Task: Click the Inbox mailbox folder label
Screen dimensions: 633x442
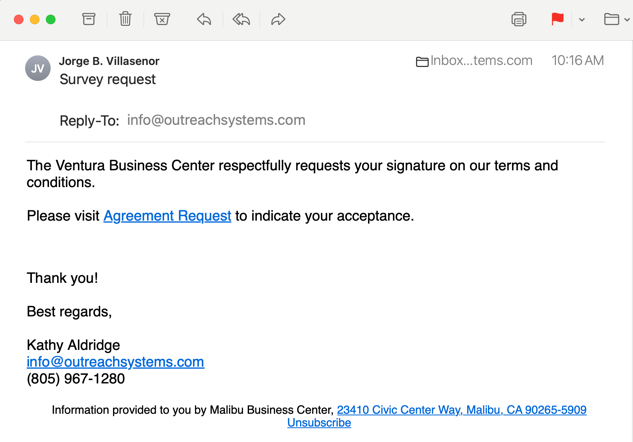Action: pos(474,61)
